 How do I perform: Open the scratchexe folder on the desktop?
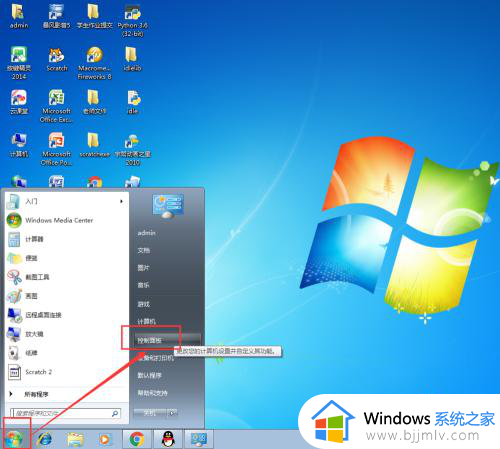click(x=95, y=145)
